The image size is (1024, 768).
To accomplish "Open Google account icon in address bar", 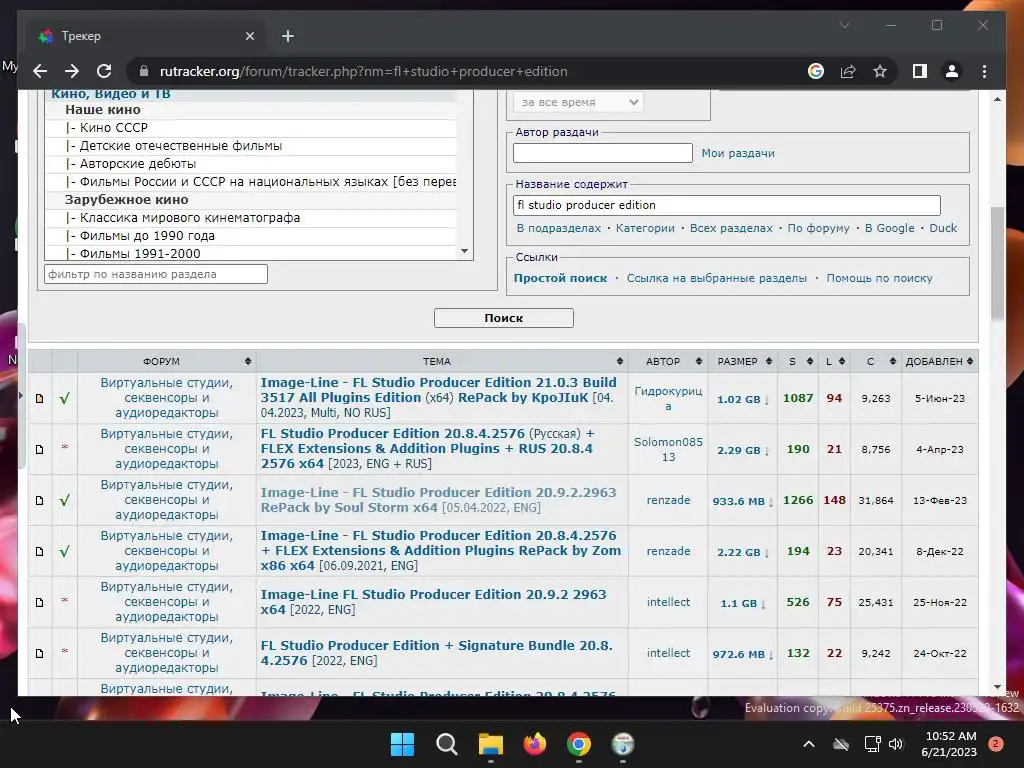I will [816, 71].
